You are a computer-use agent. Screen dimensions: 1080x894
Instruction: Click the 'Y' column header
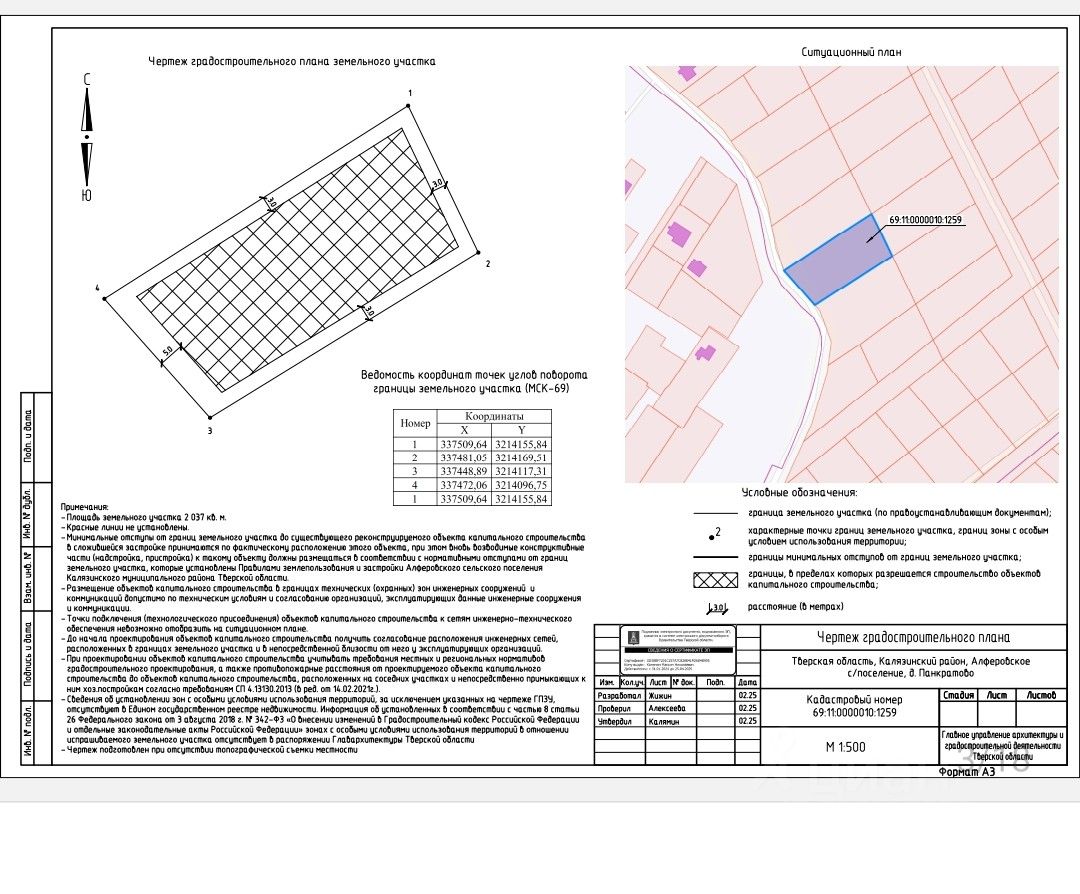click(521, 430)
